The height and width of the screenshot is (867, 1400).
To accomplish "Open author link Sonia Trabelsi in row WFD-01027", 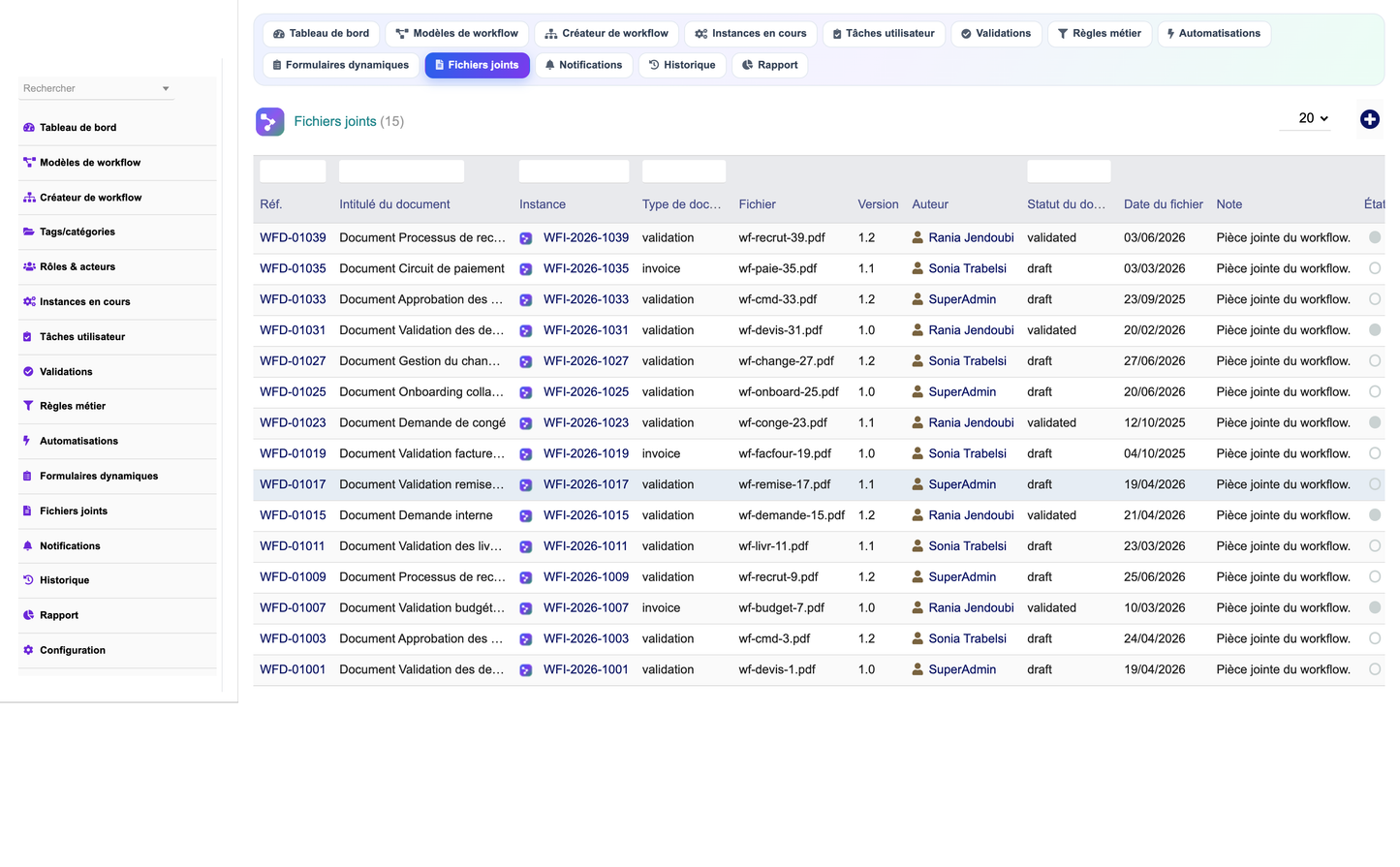I will (x=967, y=360).
